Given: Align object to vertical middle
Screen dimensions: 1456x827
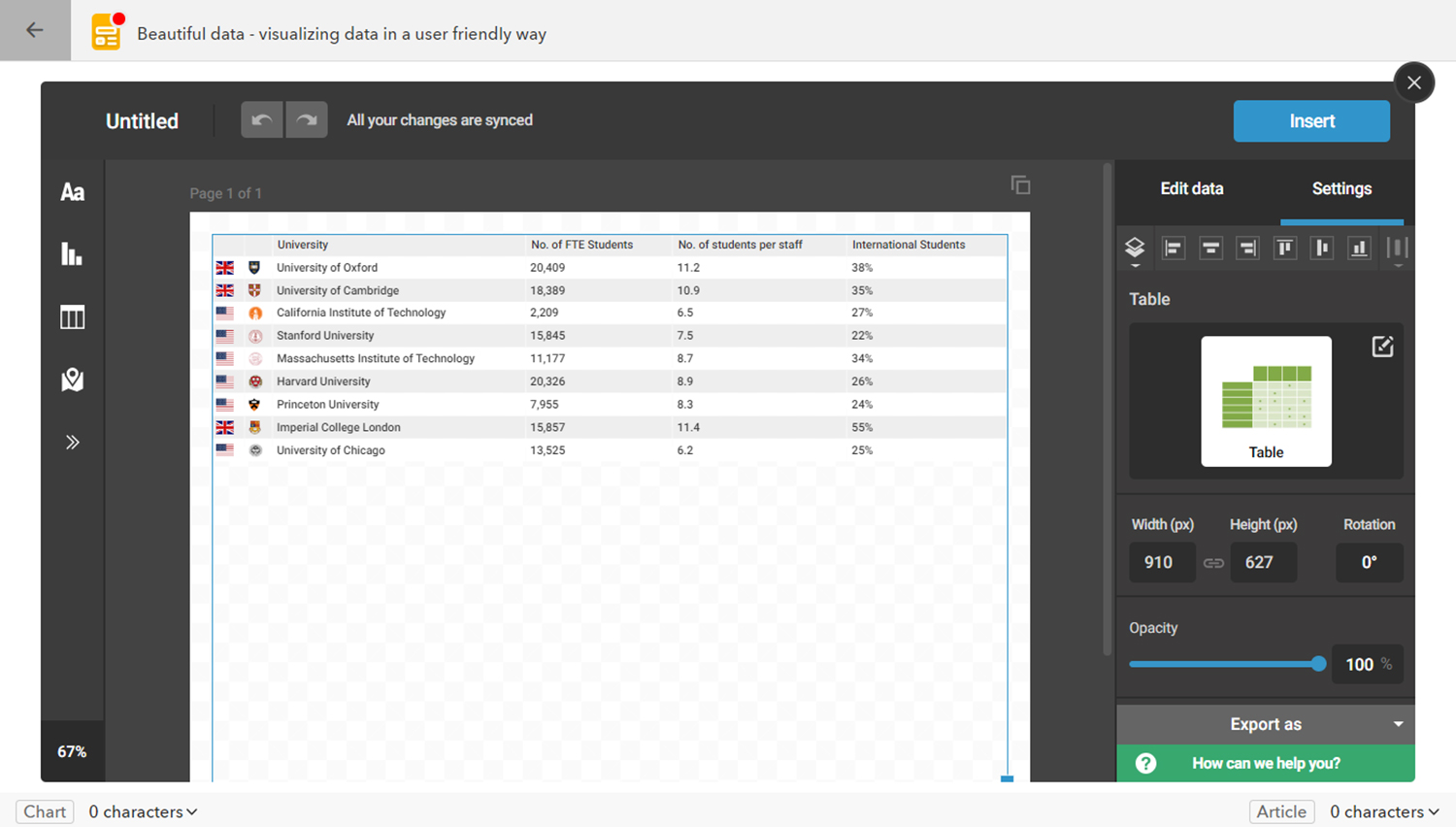Looking at the screenshot, I should pos(1322,248).
